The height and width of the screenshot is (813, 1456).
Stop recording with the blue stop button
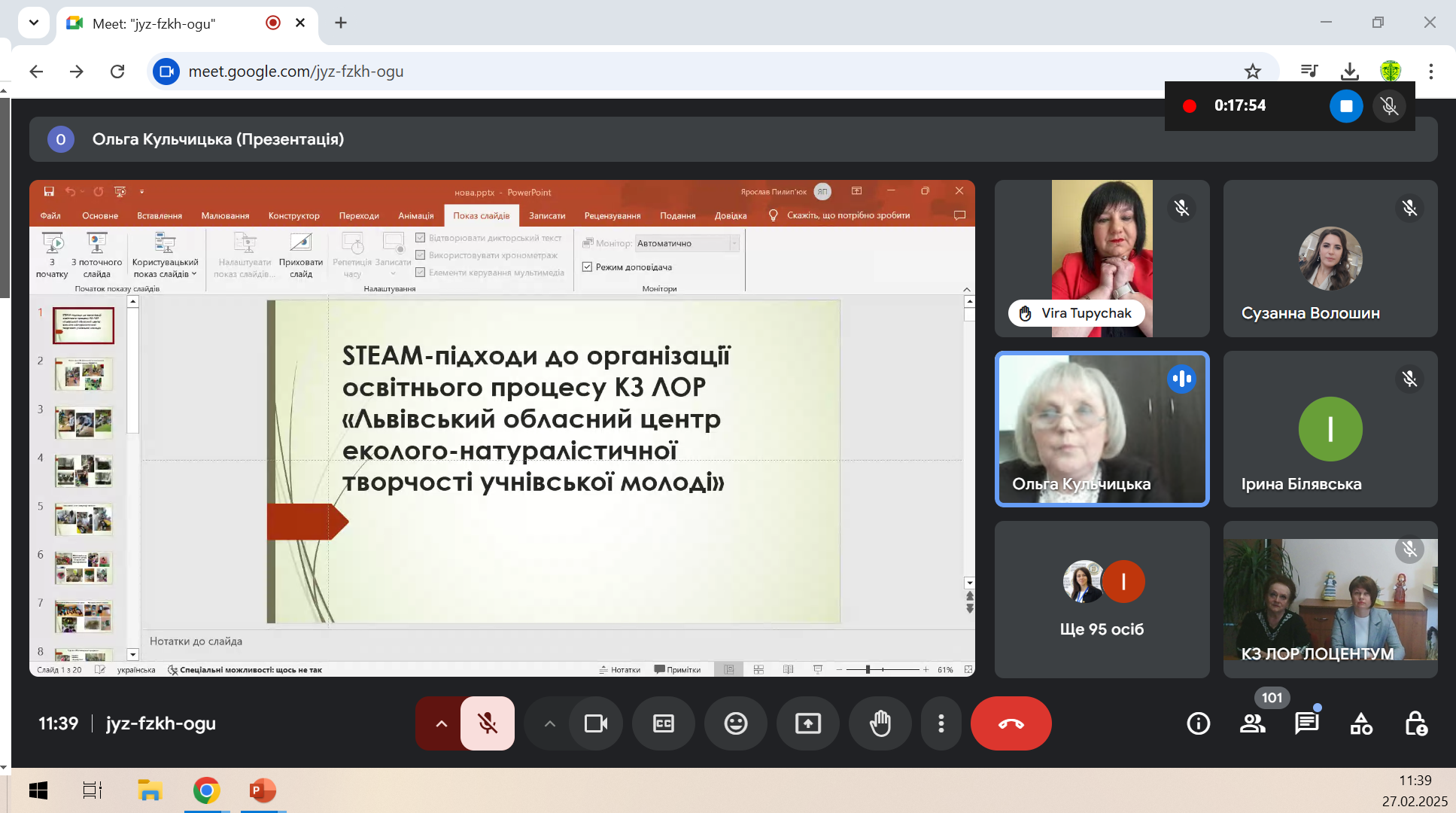[1345, 106]
